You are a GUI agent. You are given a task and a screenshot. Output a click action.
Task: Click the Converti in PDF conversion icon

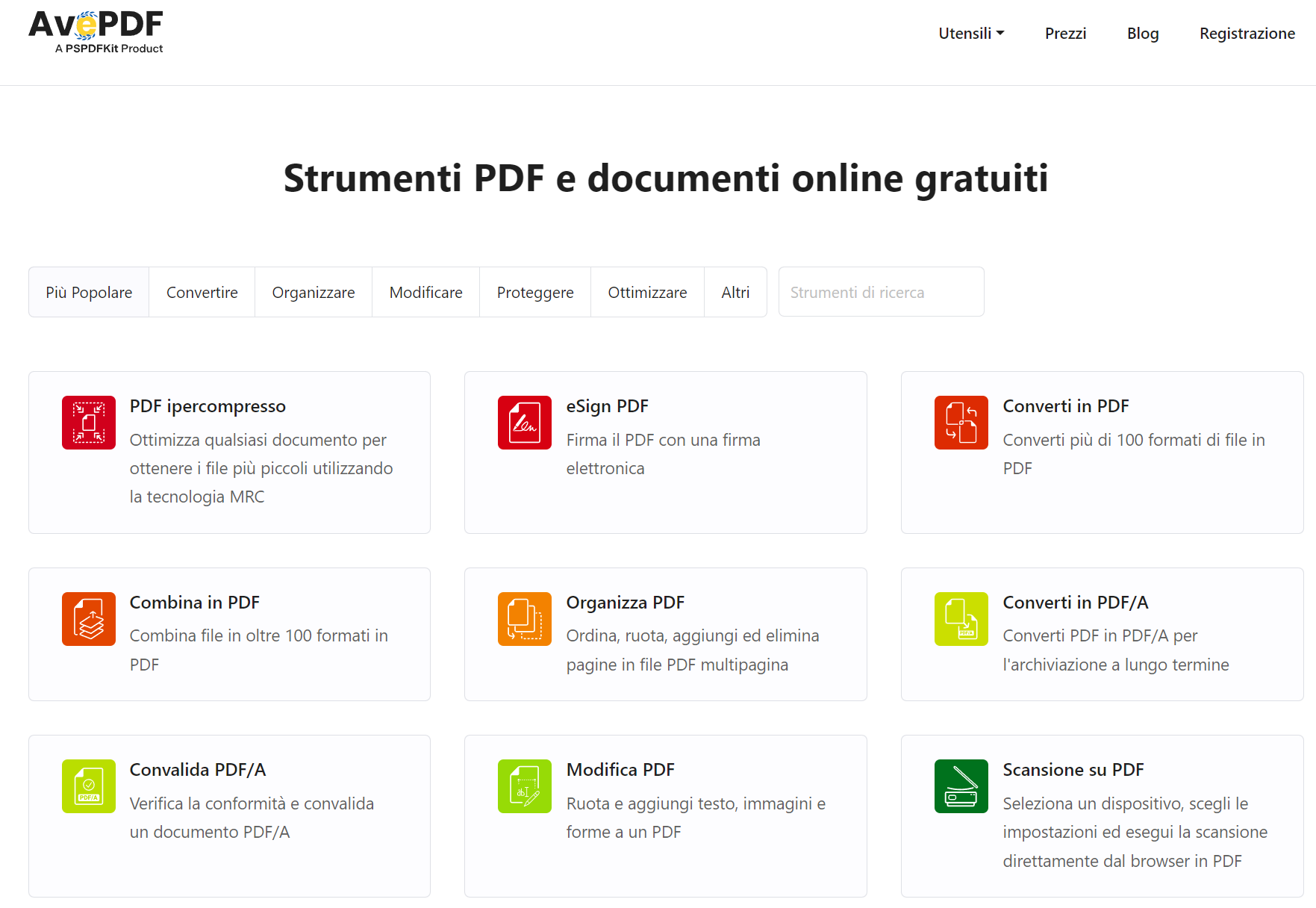click(x=961, y=423)
